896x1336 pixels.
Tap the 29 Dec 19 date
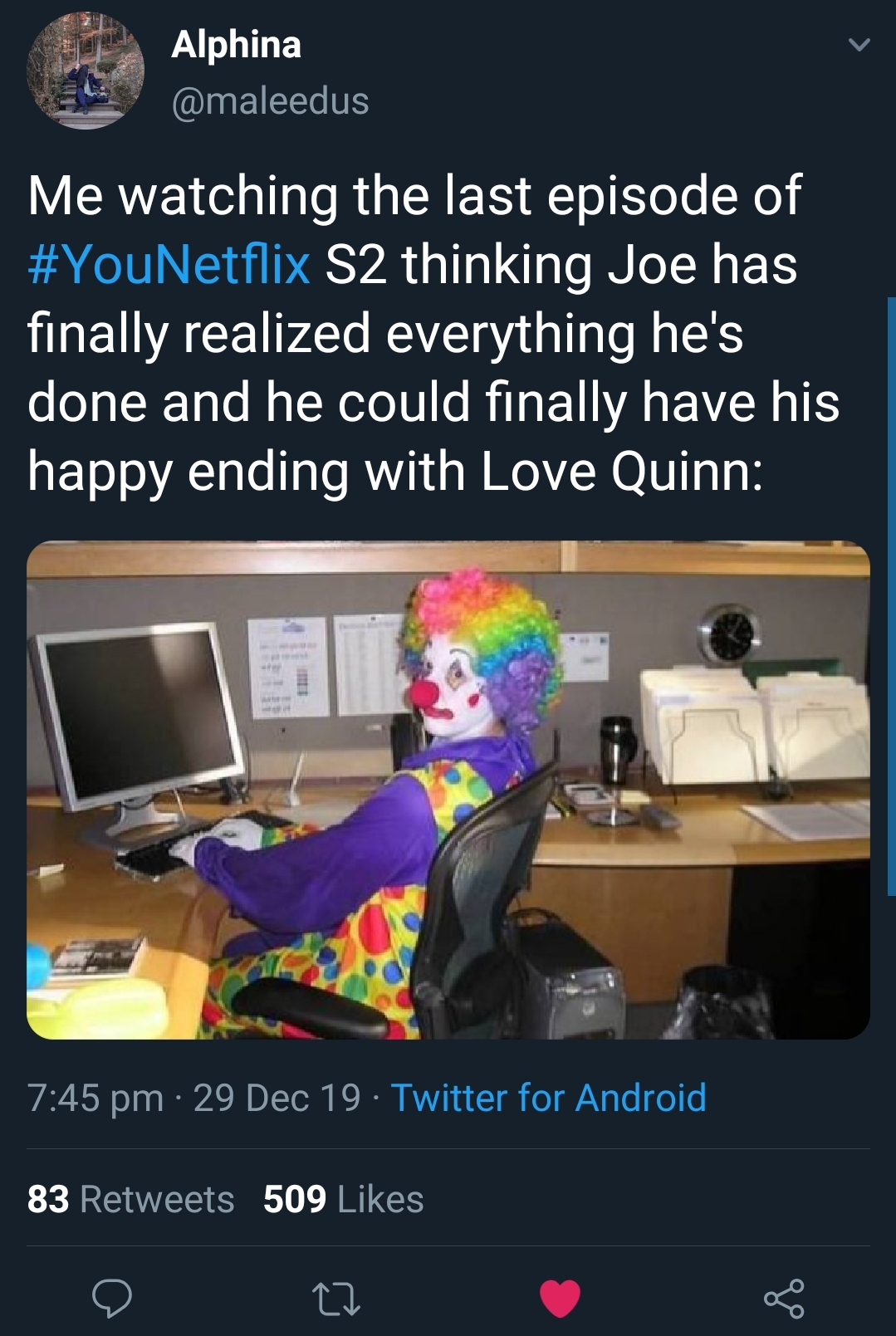click(x=277, y=1098)
